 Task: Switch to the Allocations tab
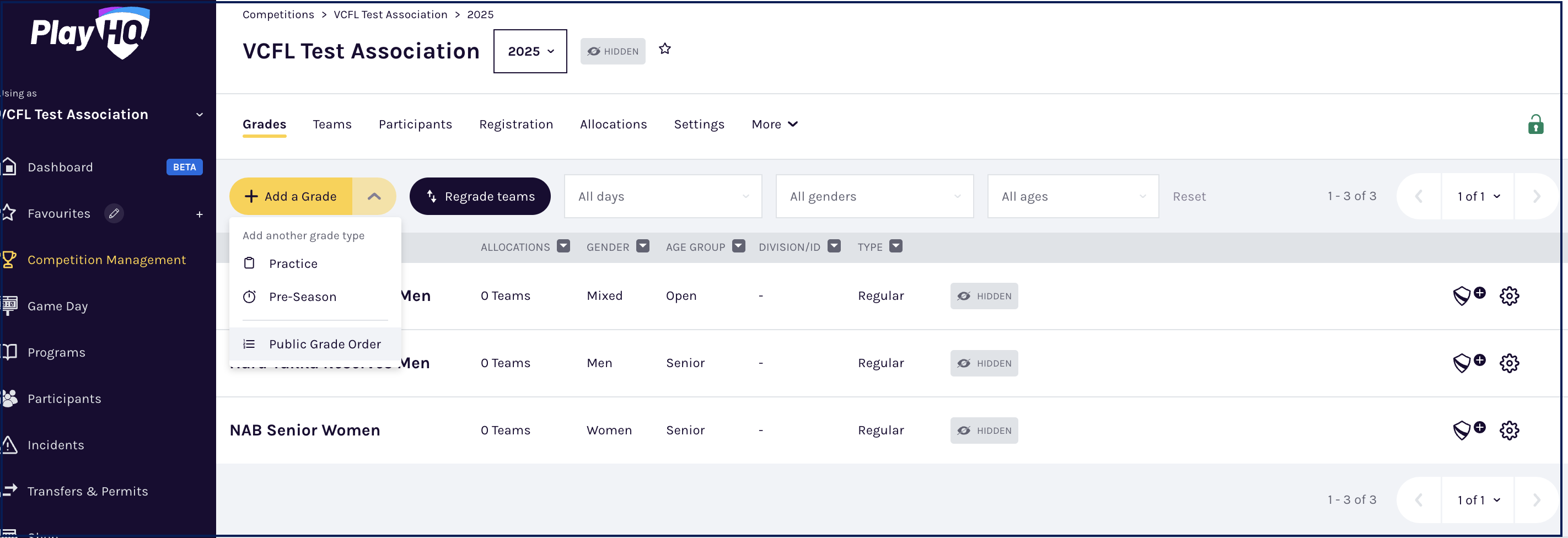(613, 124)
